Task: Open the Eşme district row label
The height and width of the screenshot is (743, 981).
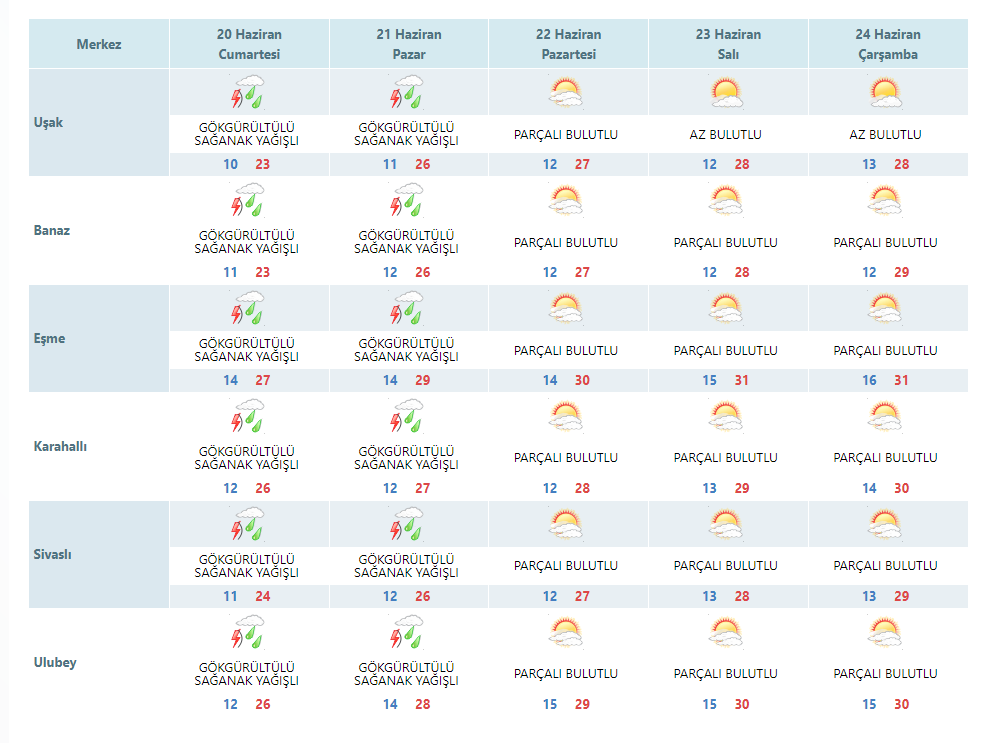Action: [49, 338]
